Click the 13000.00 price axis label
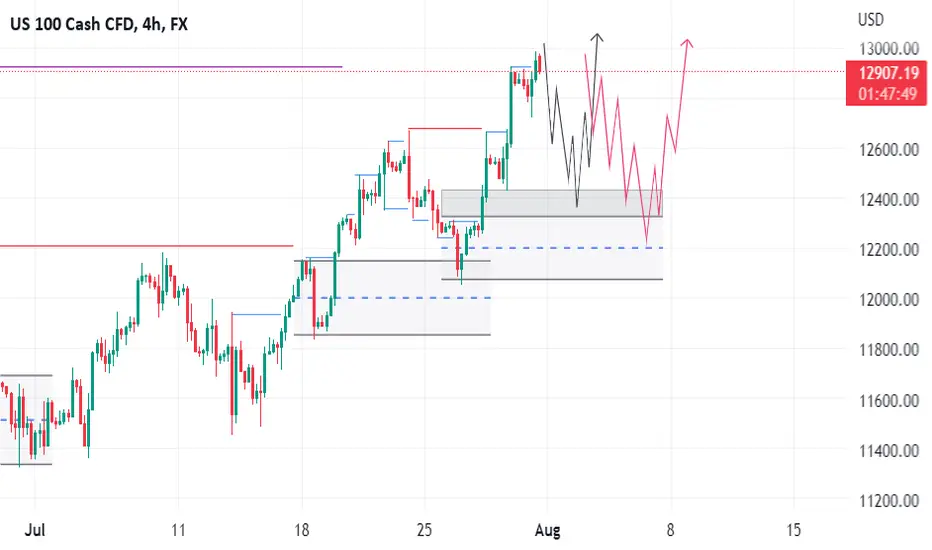The height and width of the screenshot is (550, 932). pos(889,49)
